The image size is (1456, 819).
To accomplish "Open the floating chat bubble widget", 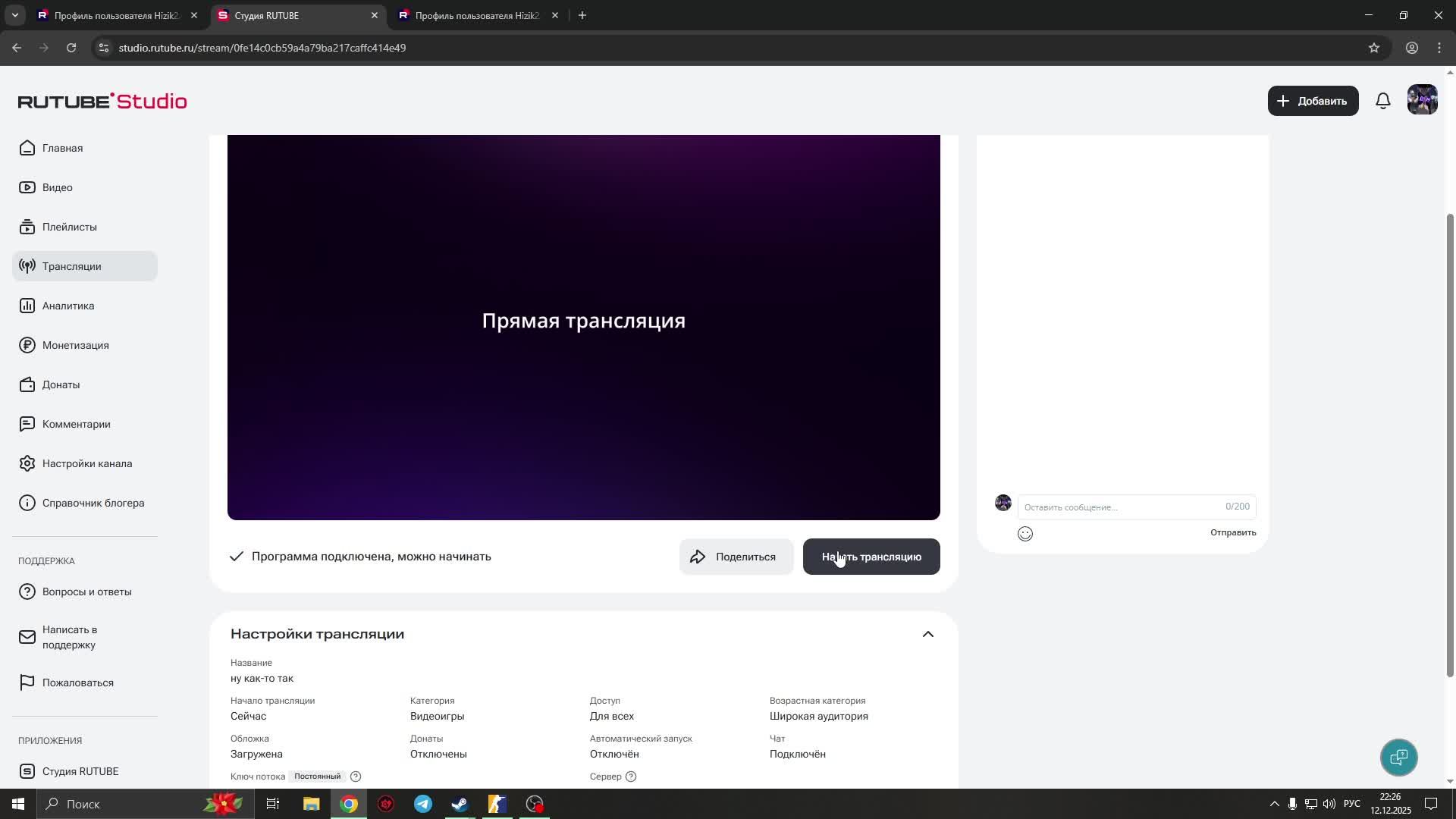I will pyautogui.click(x=1398, y=758).
